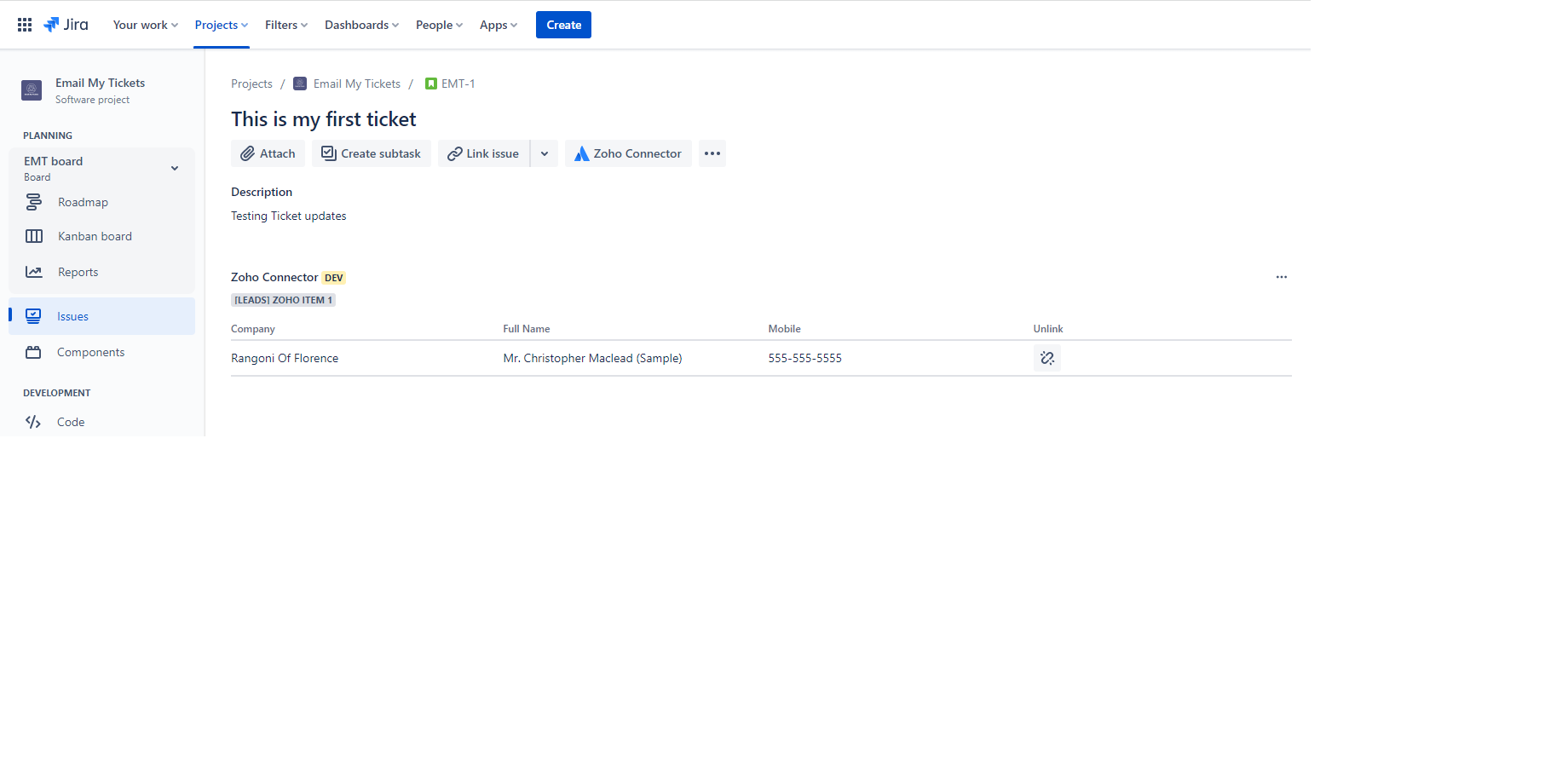Click the Testing Ticket updates description text
Image resolution: width=1568 pixels, height=767 pixels.
pyautogui.click(x=288, y=216)
